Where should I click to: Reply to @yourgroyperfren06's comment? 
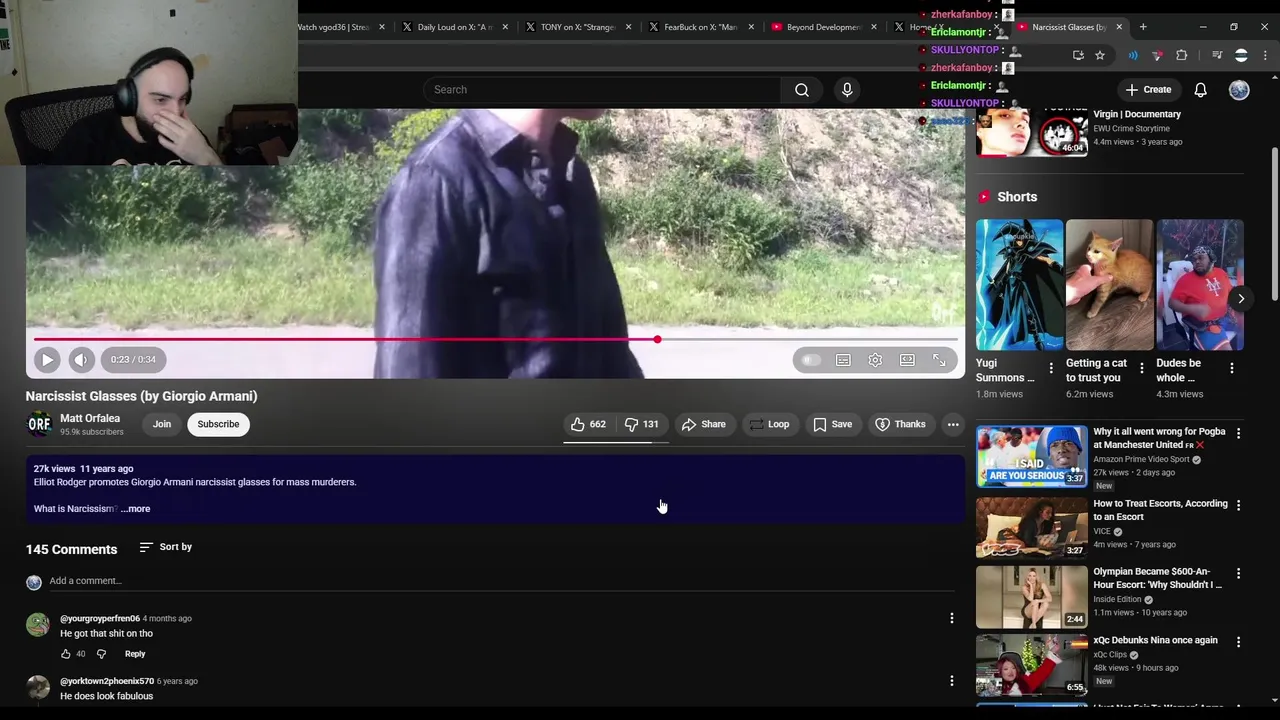point(135,654)
